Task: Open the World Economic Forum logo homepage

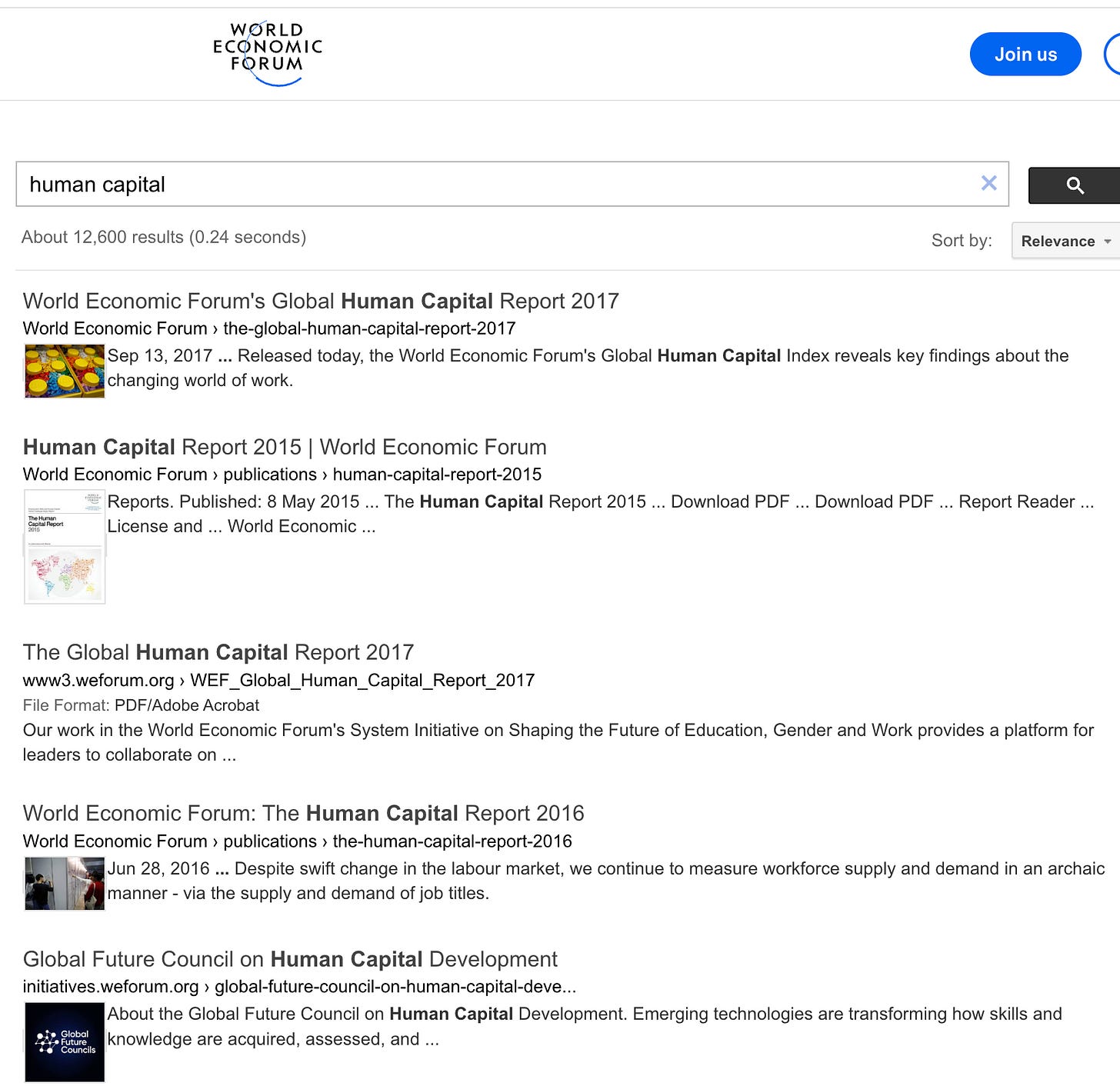Action: pyautogui.click(x=267, y=53)
